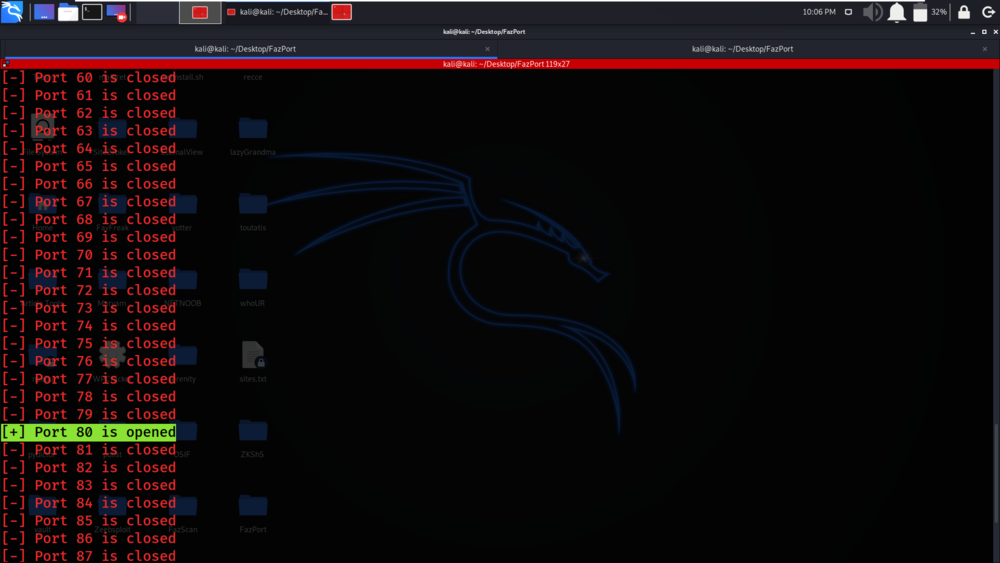Close the active left terminal tab

(487, 49)
